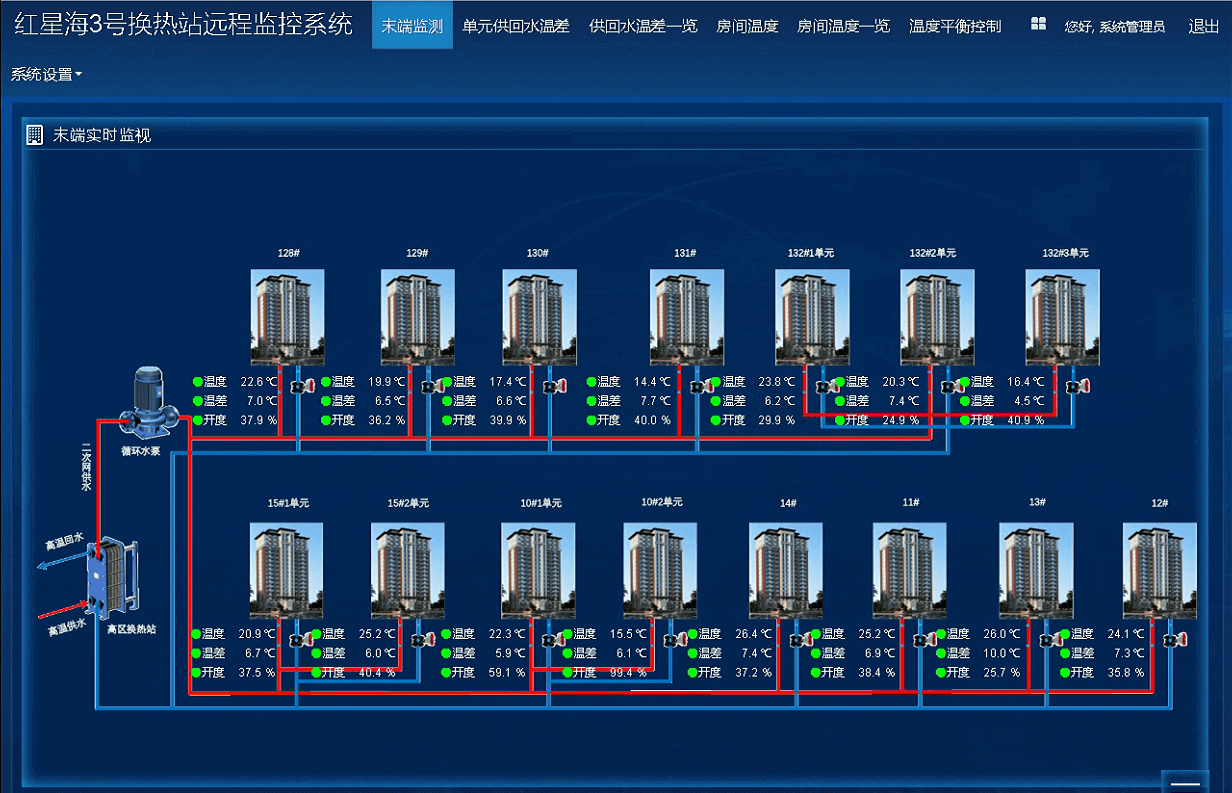The width and height of the screenshot is (1232, 793).
Task: Click the 红星海3号换热站远程监控系统 title
Action: coord(183,25)
